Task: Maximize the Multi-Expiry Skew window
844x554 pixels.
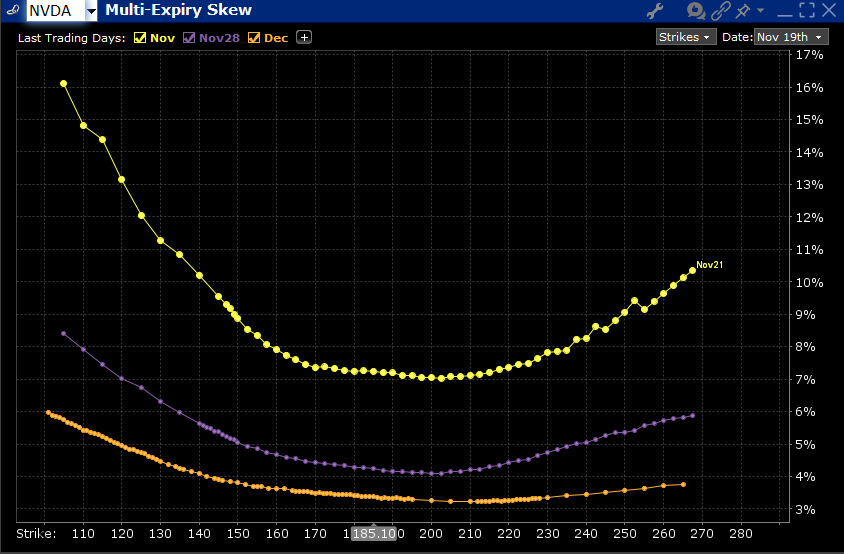Action: tap(807, 11)
